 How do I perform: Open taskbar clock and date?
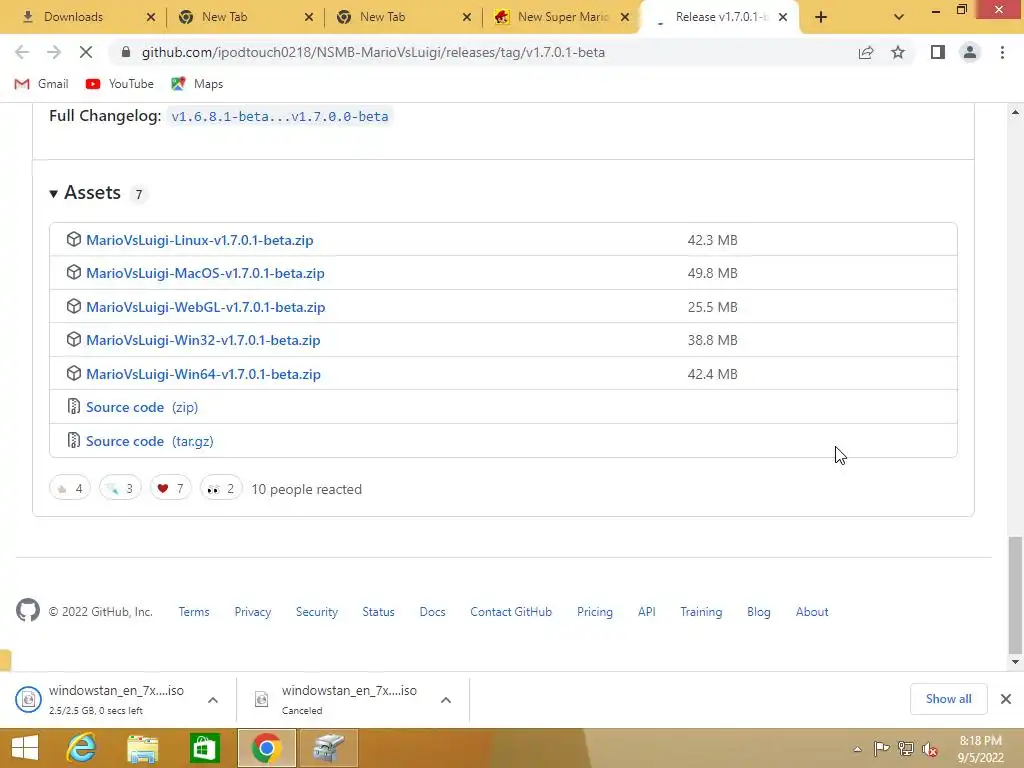980,749
